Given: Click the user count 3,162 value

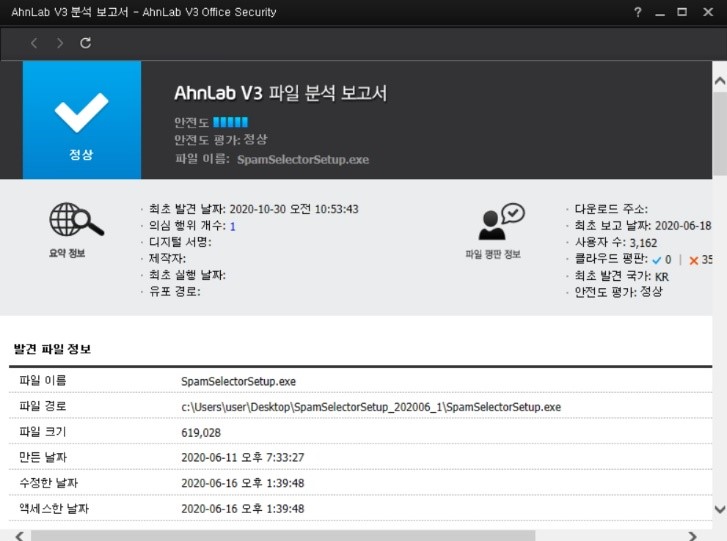Looking at the screenshot, I should coord(643,243).
